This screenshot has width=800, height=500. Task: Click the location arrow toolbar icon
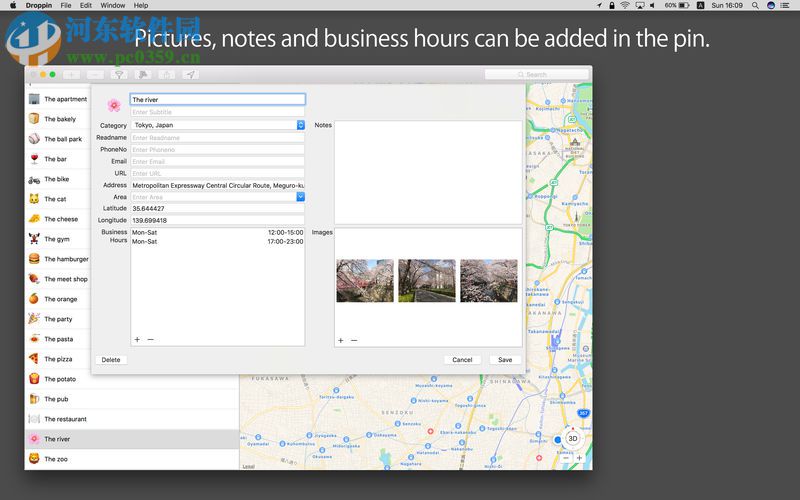[190, 74]
